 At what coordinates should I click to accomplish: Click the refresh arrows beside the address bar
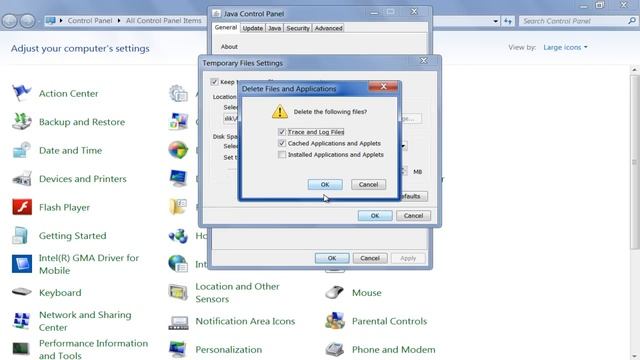[507, 21]
